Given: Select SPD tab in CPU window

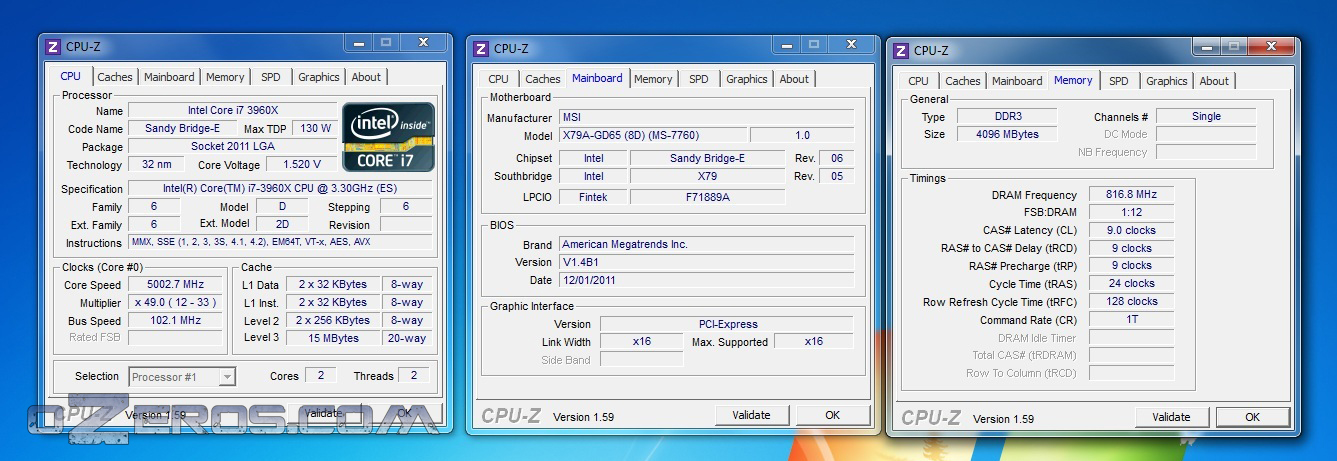Looking at the screenshot, I should pyautogui.click(x=271, y=77).
